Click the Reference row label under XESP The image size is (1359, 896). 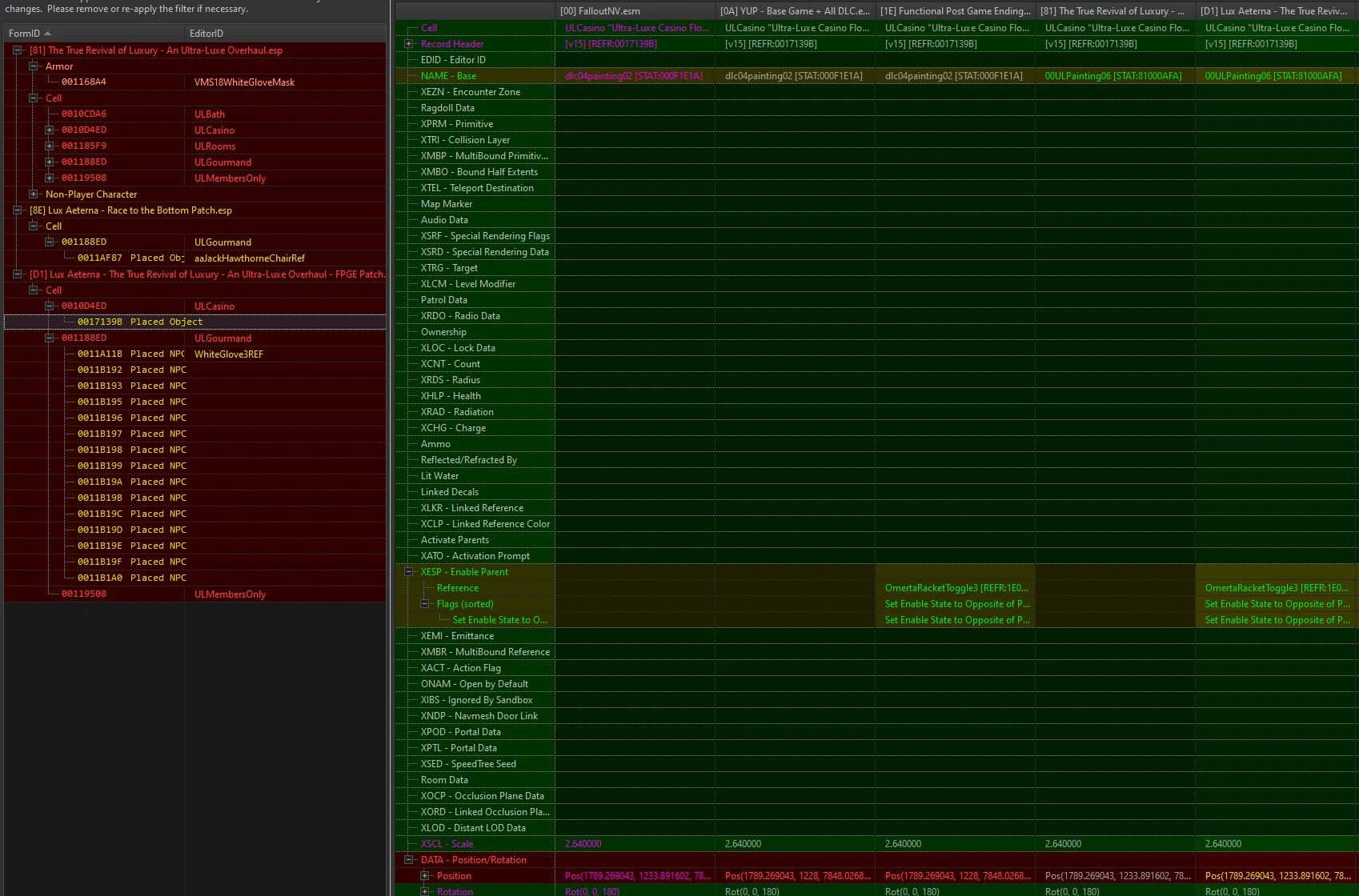pyautogui.click(x=458, y=588)
